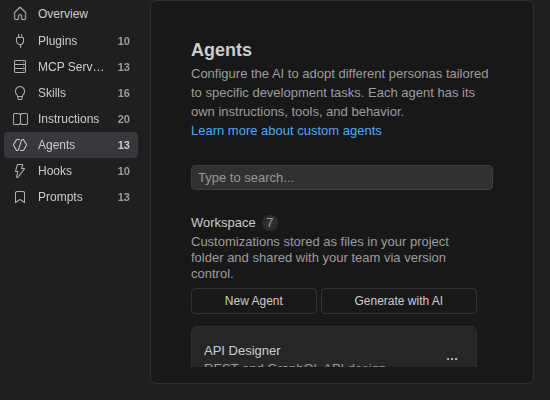Click the Plugins count 10
The width and height of the screenshot is (550, 400).
[x=123, y=41]
